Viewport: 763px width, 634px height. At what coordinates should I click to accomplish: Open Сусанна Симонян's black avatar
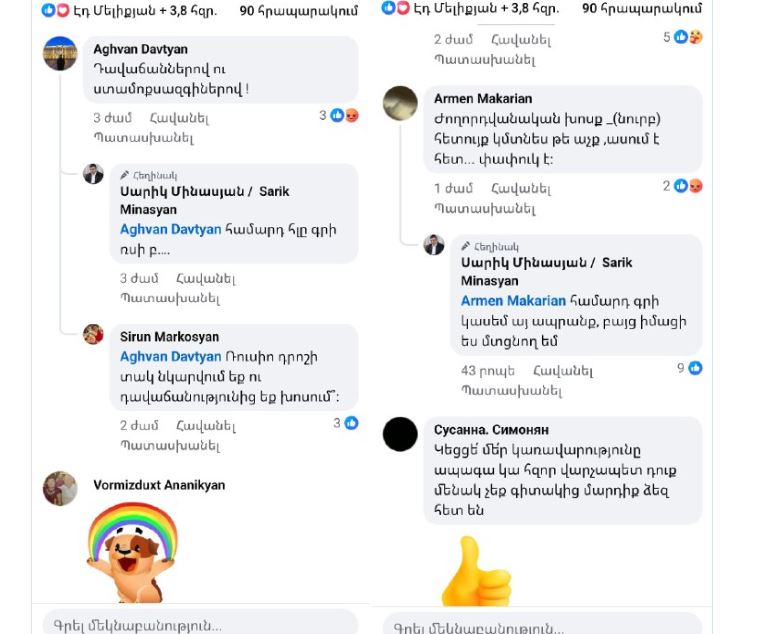point(400,434)
